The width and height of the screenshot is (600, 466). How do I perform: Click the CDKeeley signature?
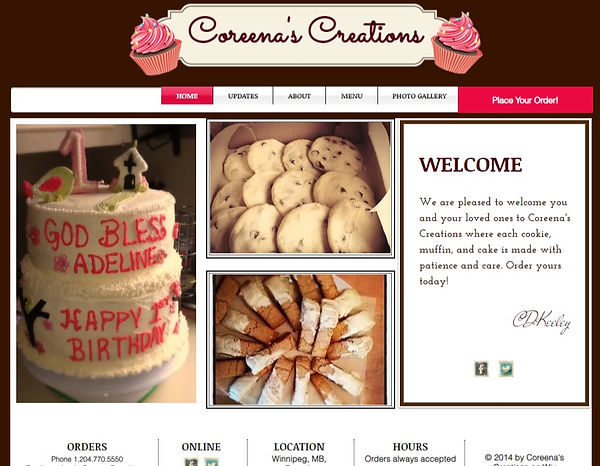(x=541, y=321)
